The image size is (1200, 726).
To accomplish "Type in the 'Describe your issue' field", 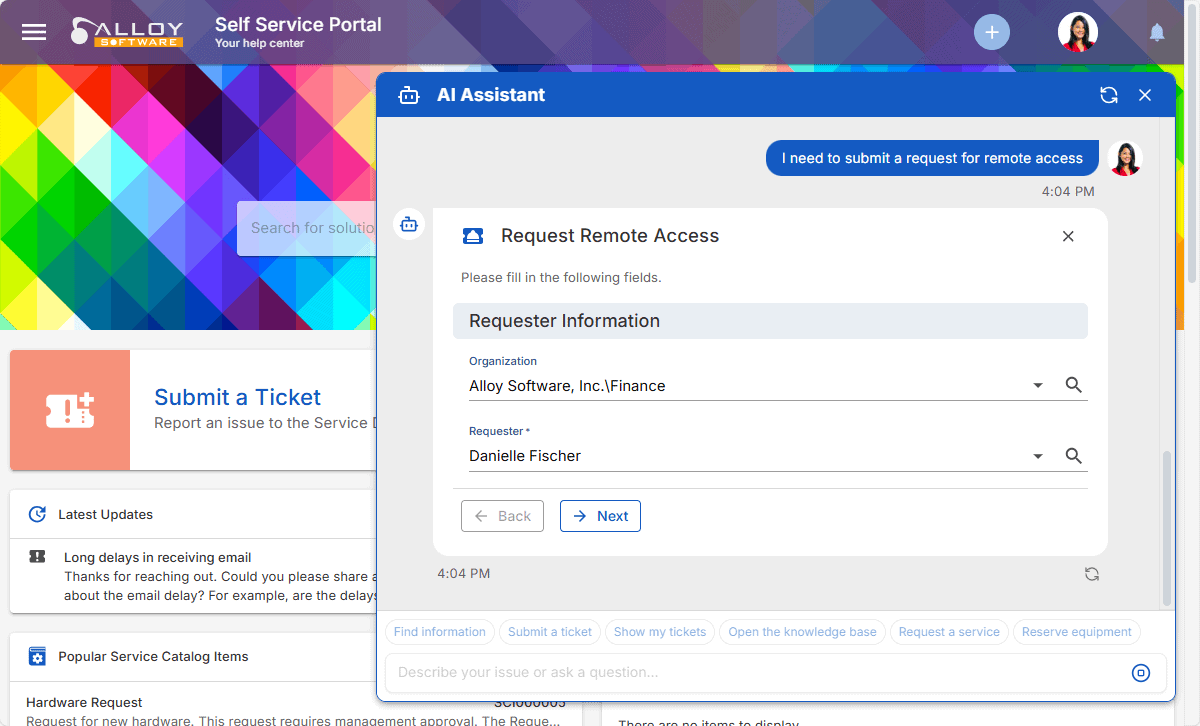I will (750, 673).
